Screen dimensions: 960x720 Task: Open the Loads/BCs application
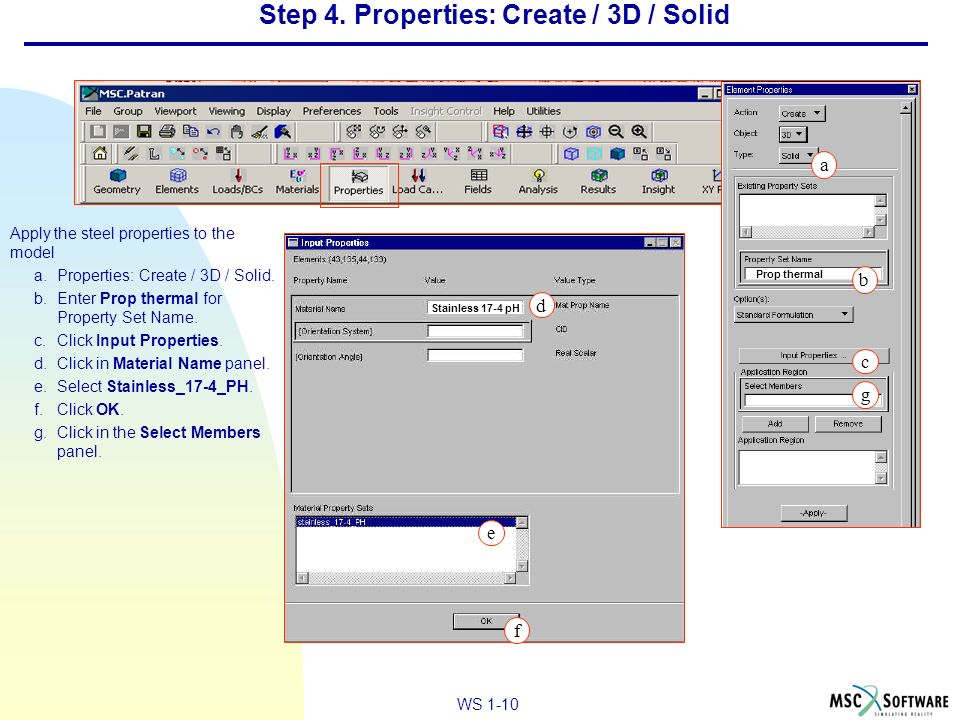point(238,182)
